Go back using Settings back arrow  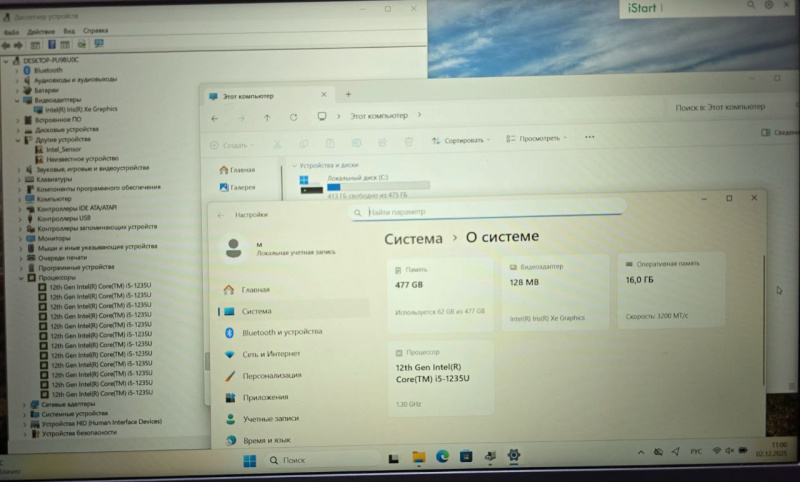coord(219,214)
